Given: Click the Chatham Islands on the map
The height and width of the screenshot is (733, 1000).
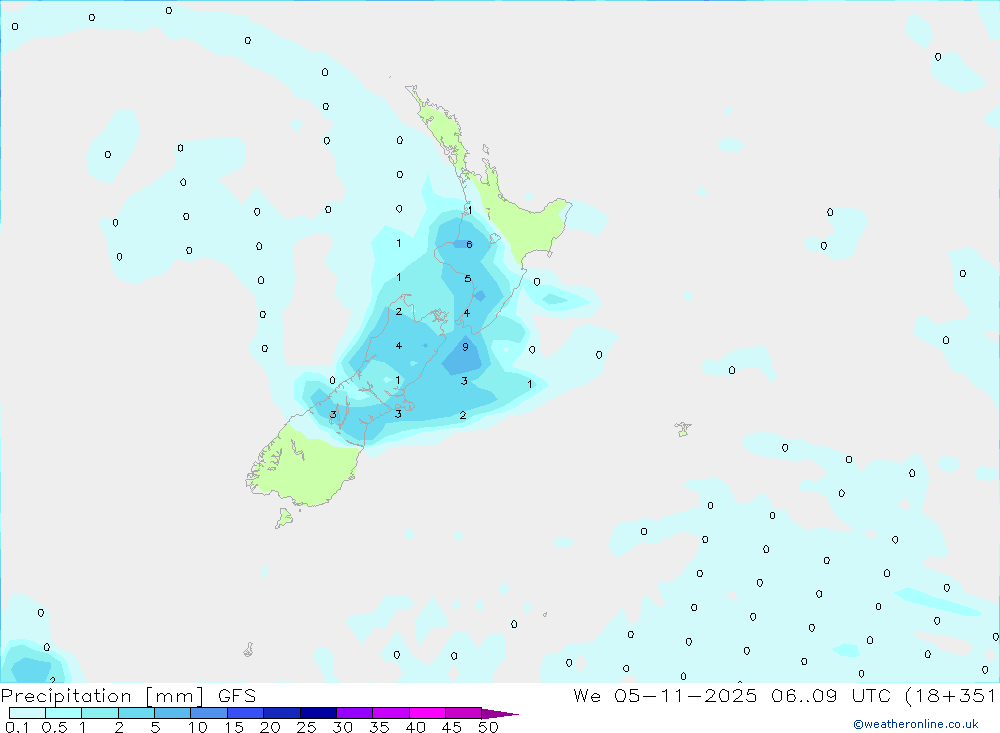Looking at the screenshot, I should point(683,429).
